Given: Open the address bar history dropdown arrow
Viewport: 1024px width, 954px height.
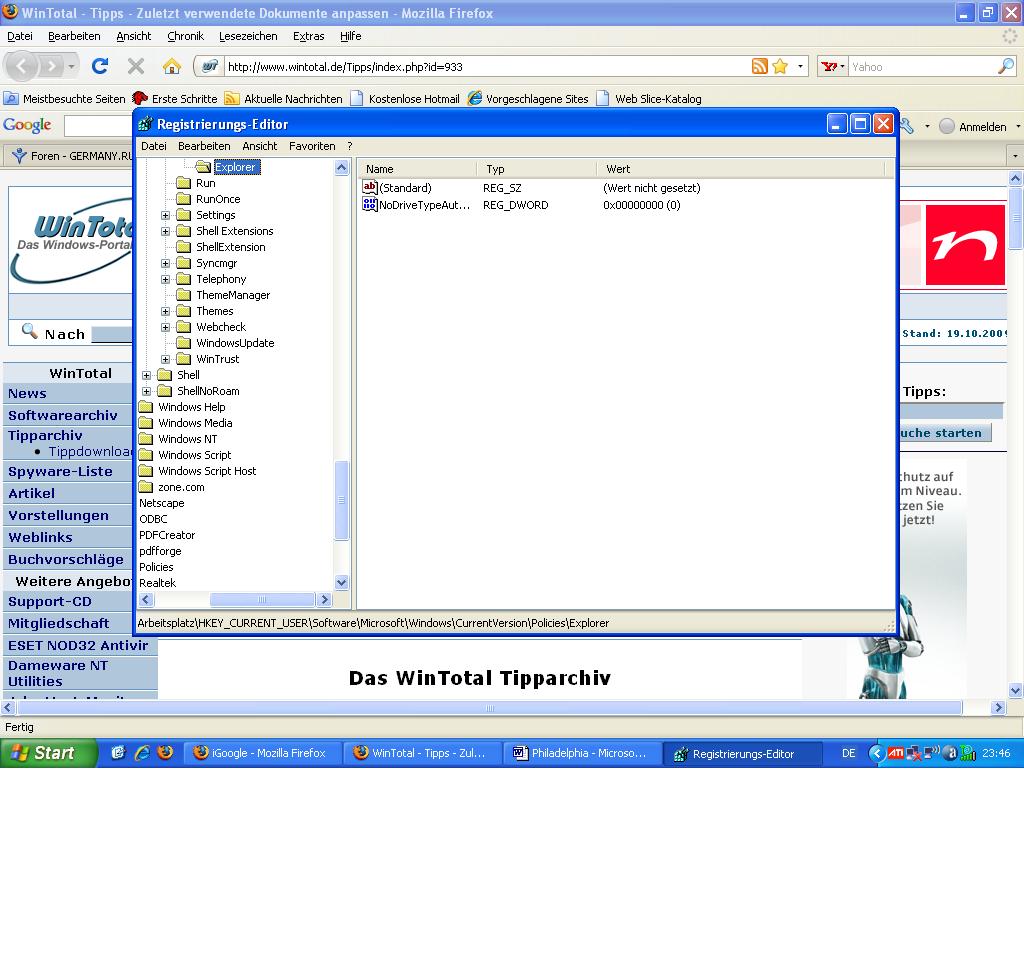Looking at the screenshot, I should tap(800, 66).
